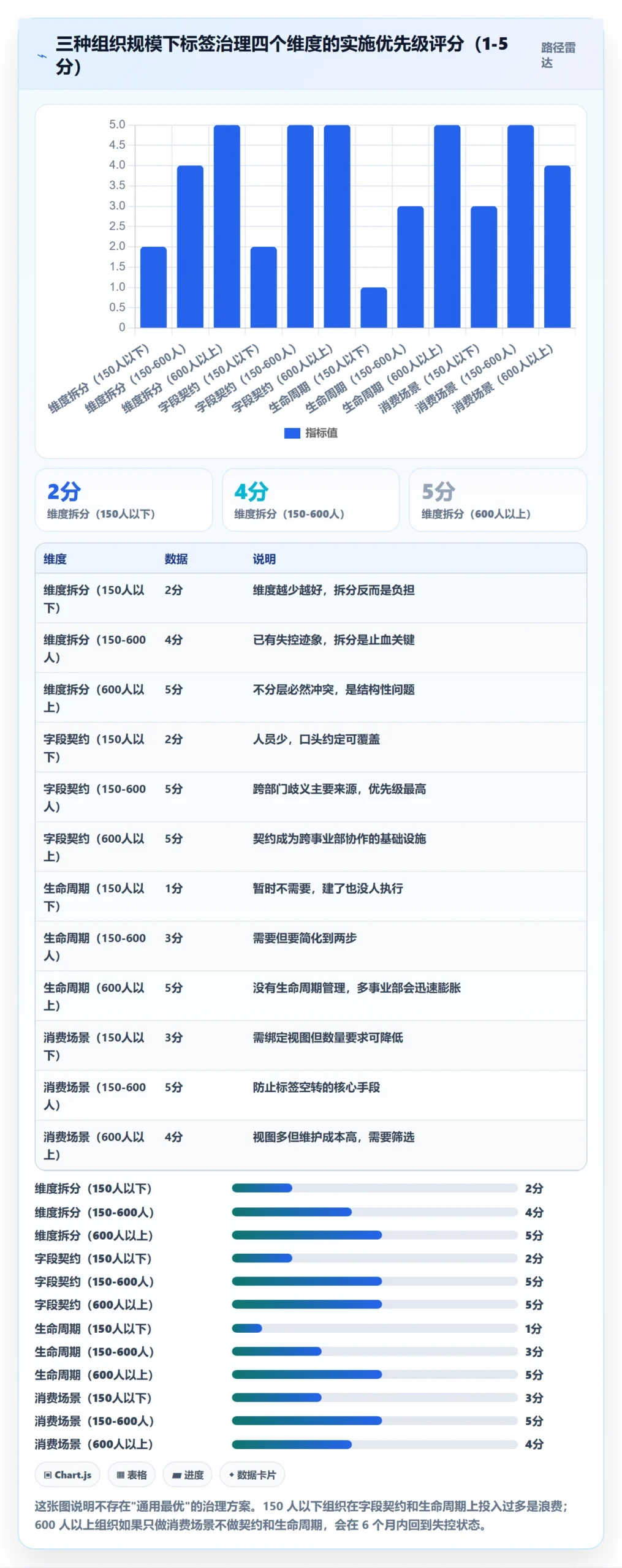Click table cell 没有生命周期管理，多事业部会迅速膨胀
This screenshot has width=622, height=1568.
click(357, 987)
